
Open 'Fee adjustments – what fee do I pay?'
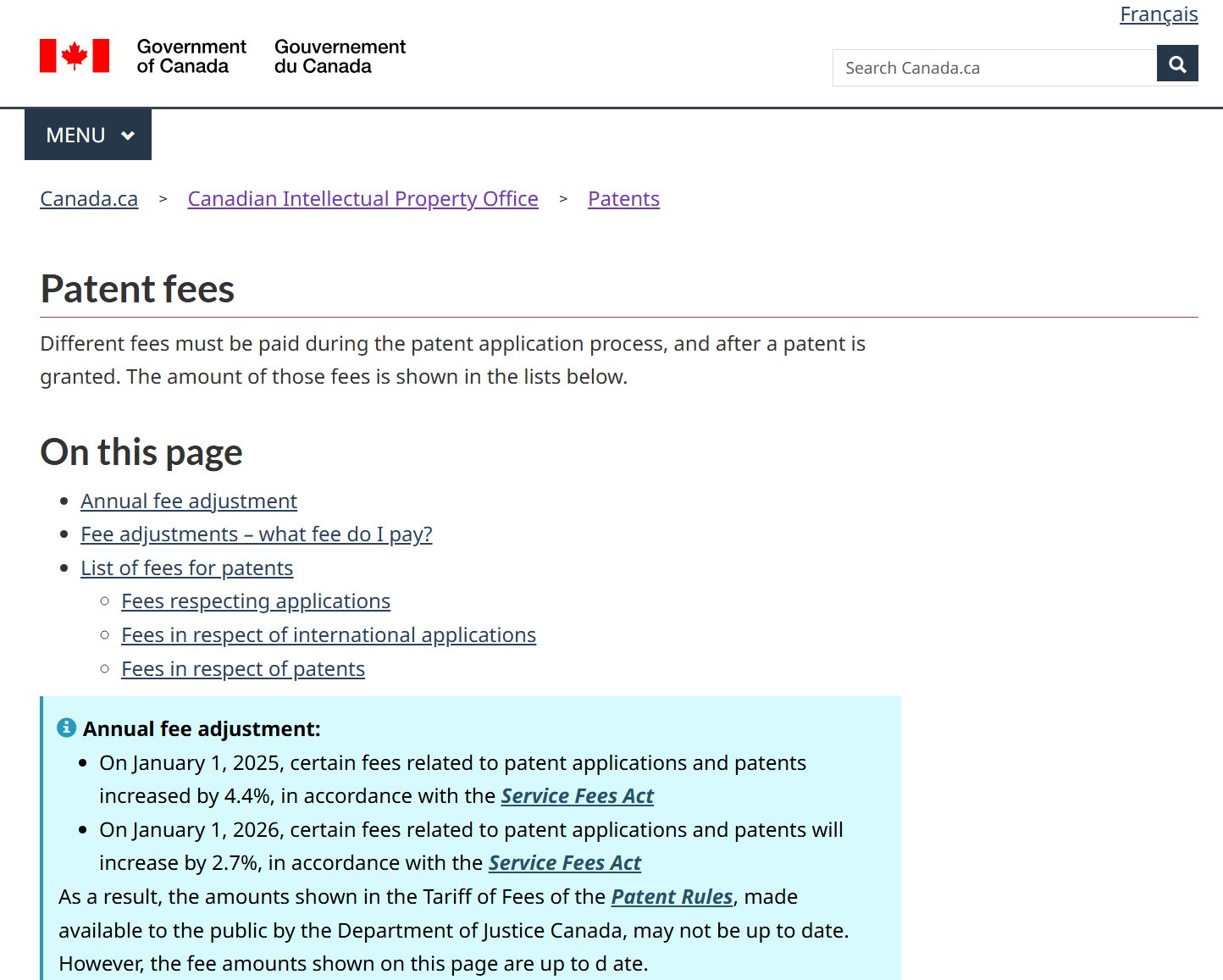(256, 534)
